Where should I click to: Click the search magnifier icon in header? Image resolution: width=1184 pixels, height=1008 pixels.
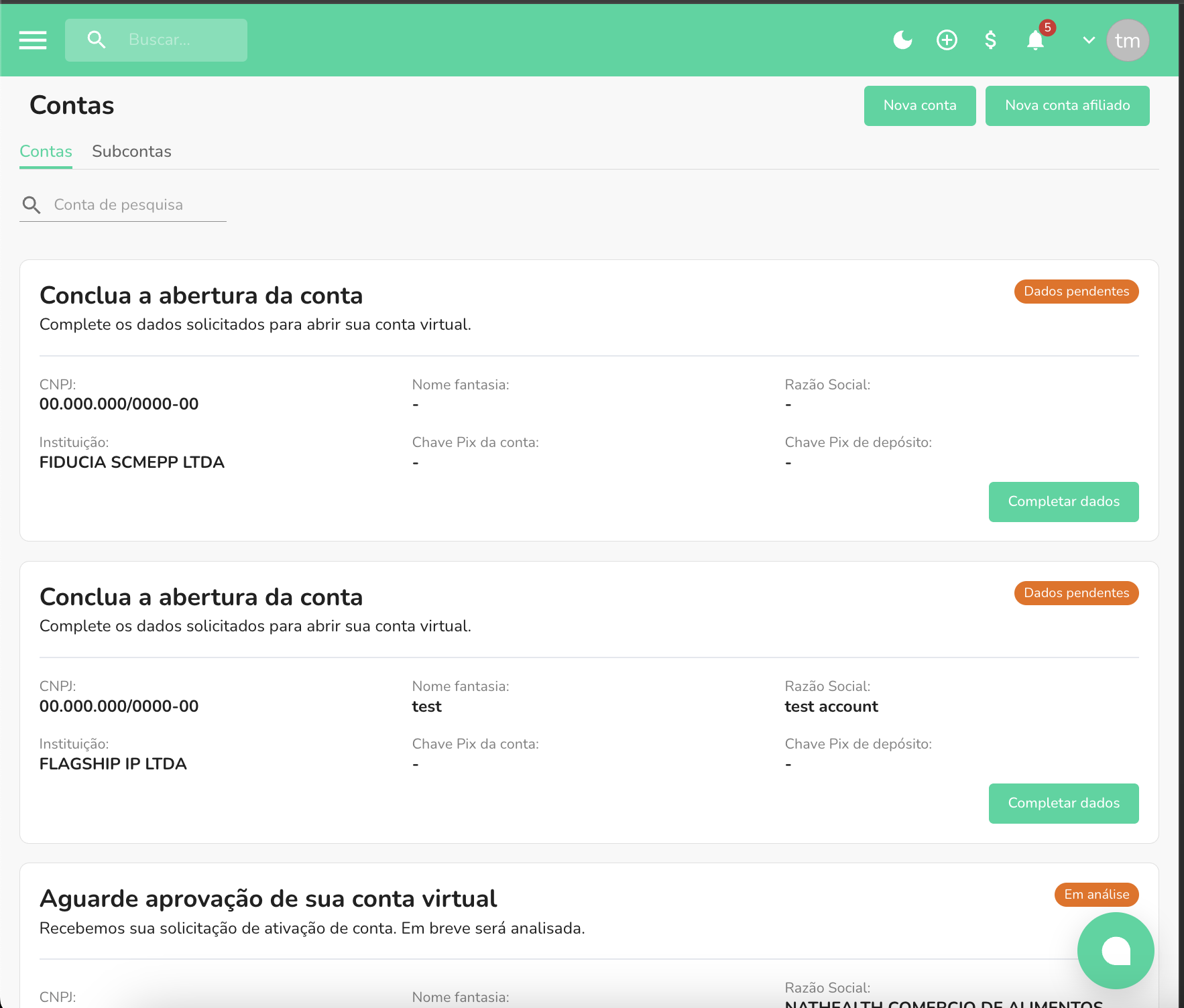pyautogui.click(x=97, y=40)
